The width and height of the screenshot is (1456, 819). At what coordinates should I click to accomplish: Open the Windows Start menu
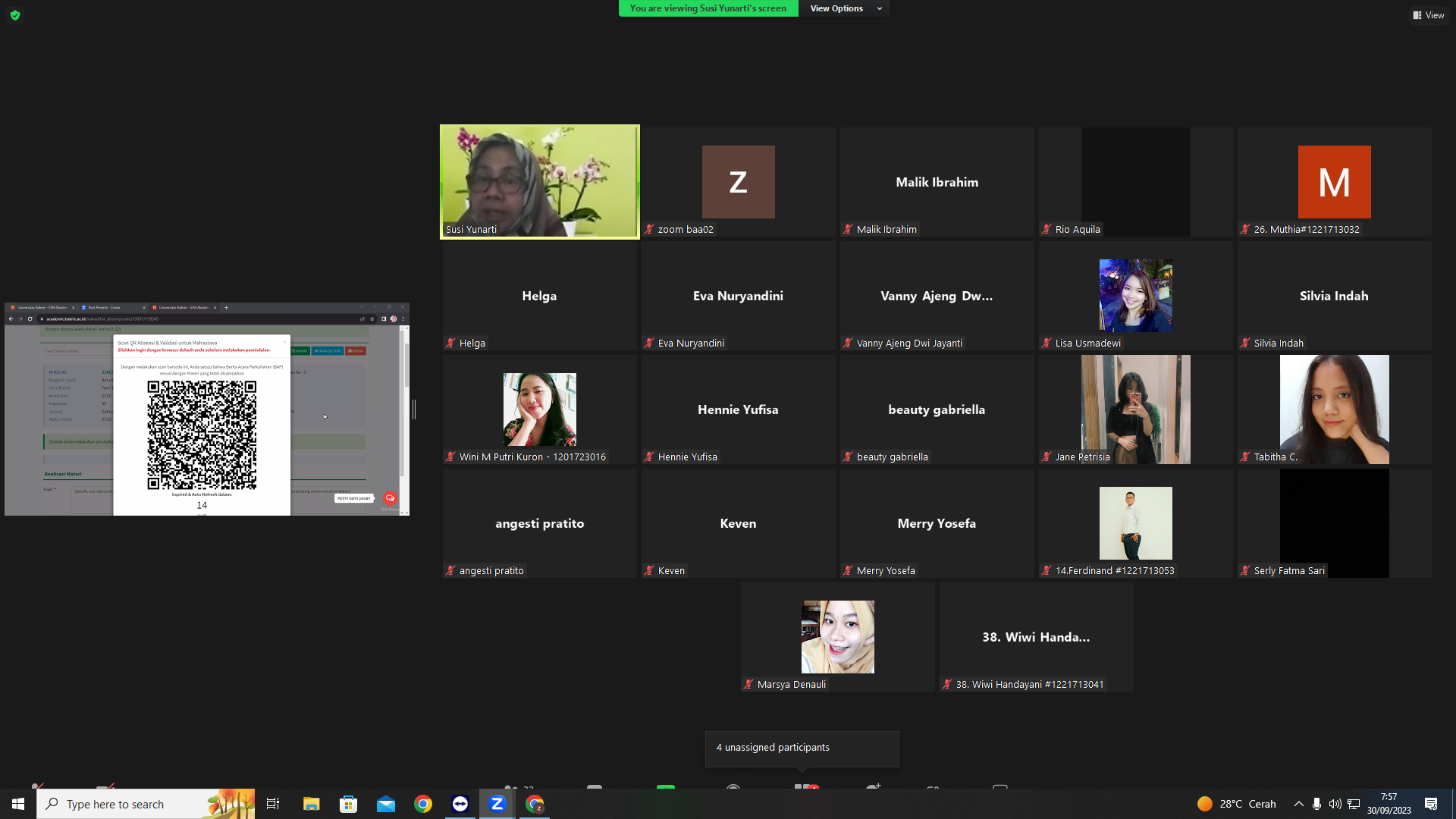[18, 804]
